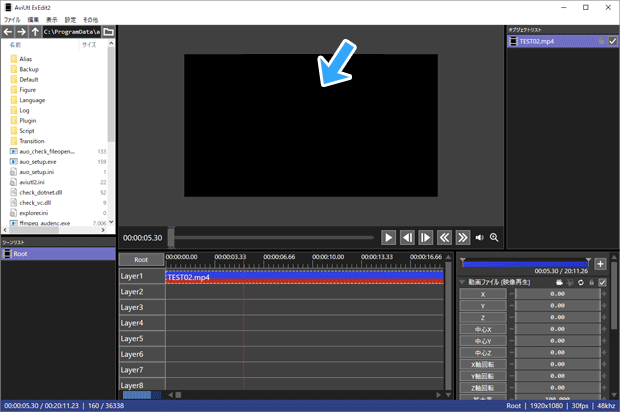The height and width of the screenshot is (412, 620).
Task: Toggle the 動画ファイル effect checkbox
Action: 602,283
